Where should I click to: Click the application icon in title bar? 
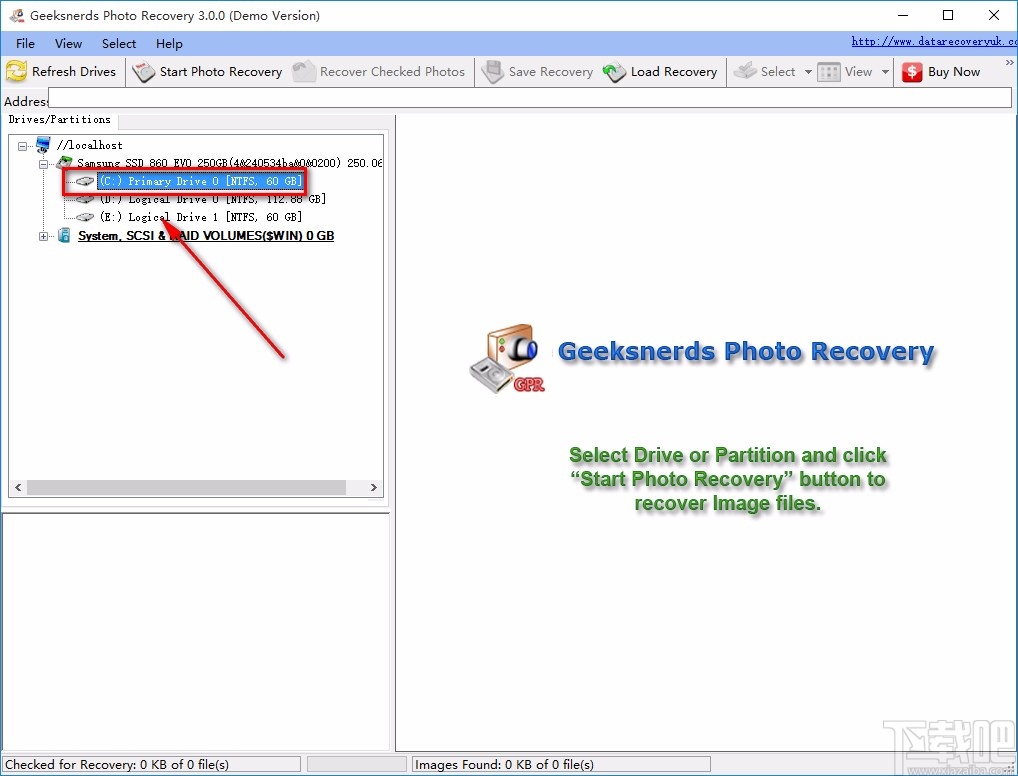coord(17,15)
